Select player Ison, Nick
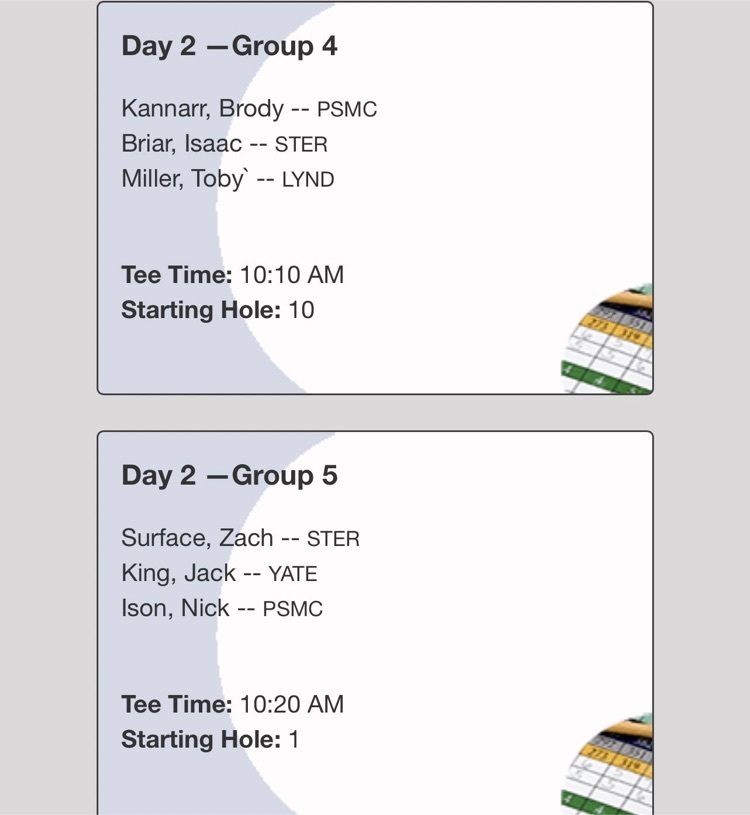This screenshot has height=815, width=750. tap(175, 608)
